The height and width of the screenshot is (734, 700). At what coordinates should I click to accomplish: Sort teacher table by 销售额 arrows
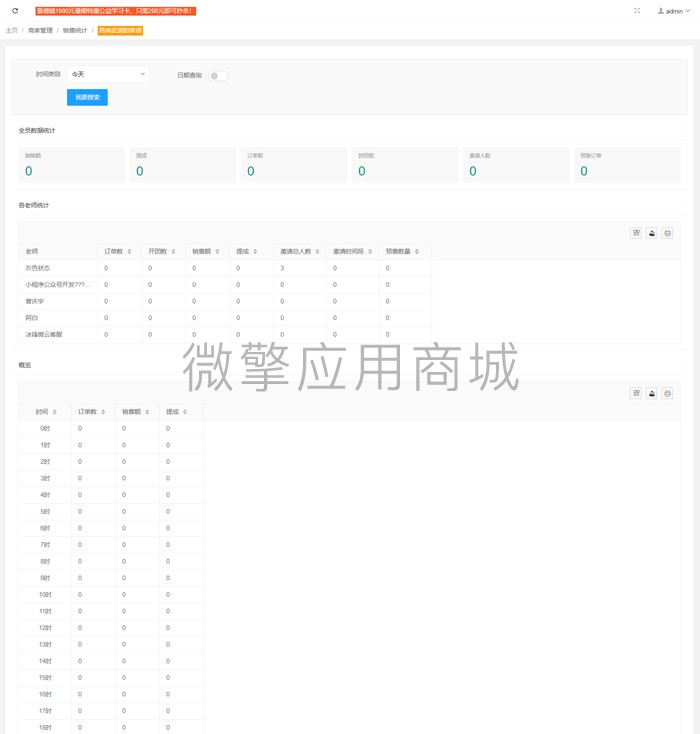tap(217, 252)
